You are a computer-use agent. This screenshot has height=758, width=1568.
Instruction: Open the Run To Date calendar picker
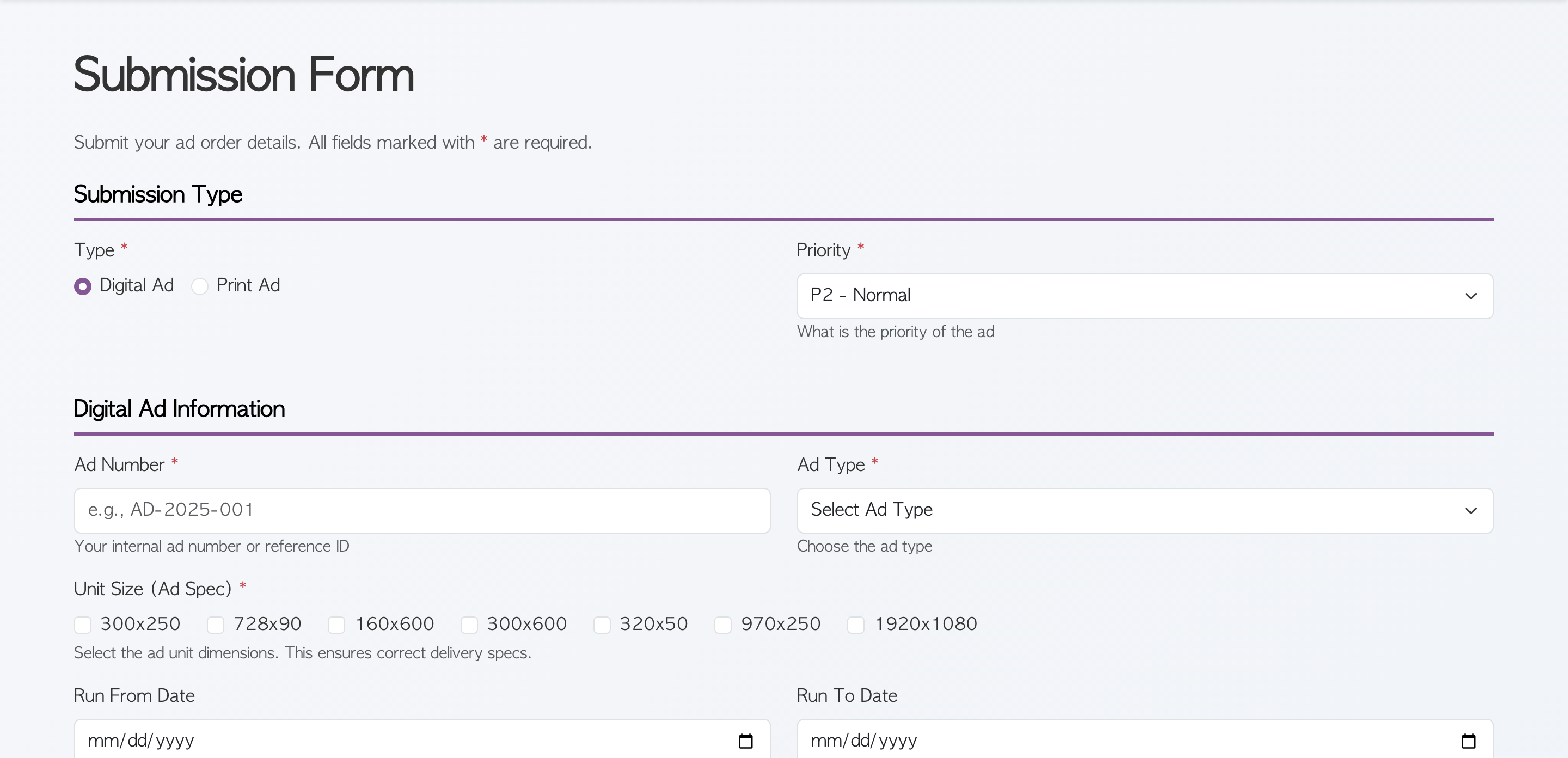[x=1468, y=741]
